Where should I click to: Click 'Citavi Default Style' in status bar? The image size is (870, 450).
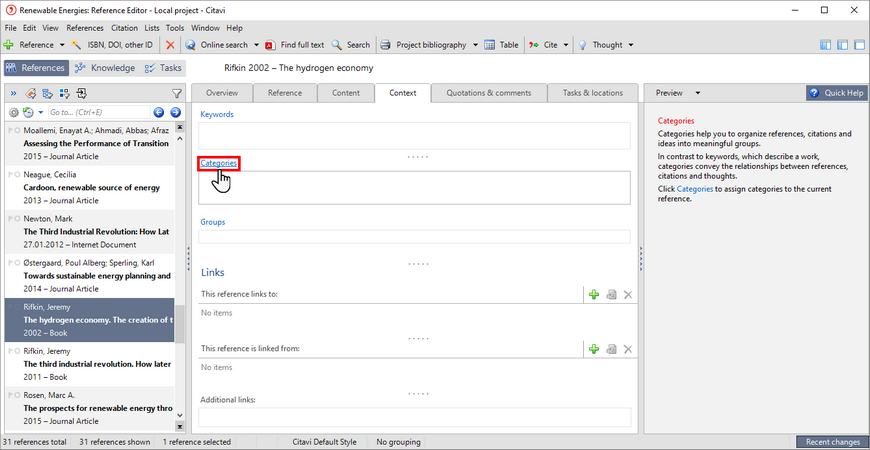324,442
